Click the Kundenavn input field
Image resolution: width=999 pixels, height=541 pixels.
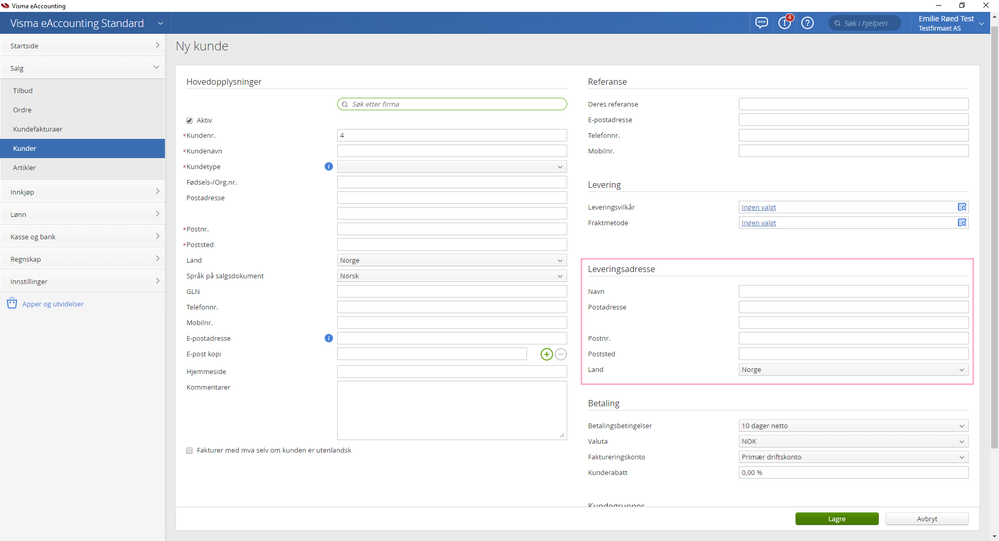[x=452, y=151]
